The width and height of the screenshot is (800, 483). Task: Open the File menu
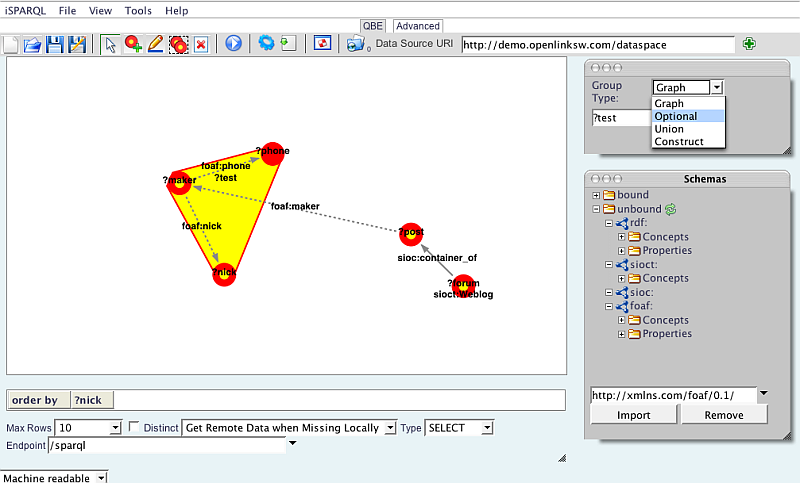(x=67, y=10)
